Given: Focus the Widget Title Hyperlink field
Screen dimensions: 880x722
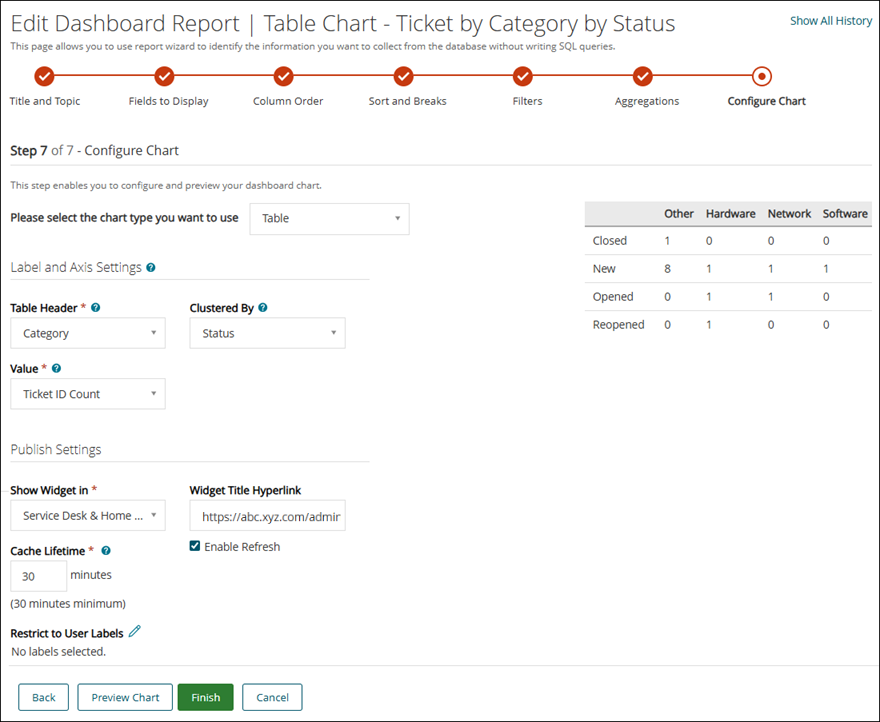Looking at the screenshot, I should pyautogui.click(x=267, y=515).
